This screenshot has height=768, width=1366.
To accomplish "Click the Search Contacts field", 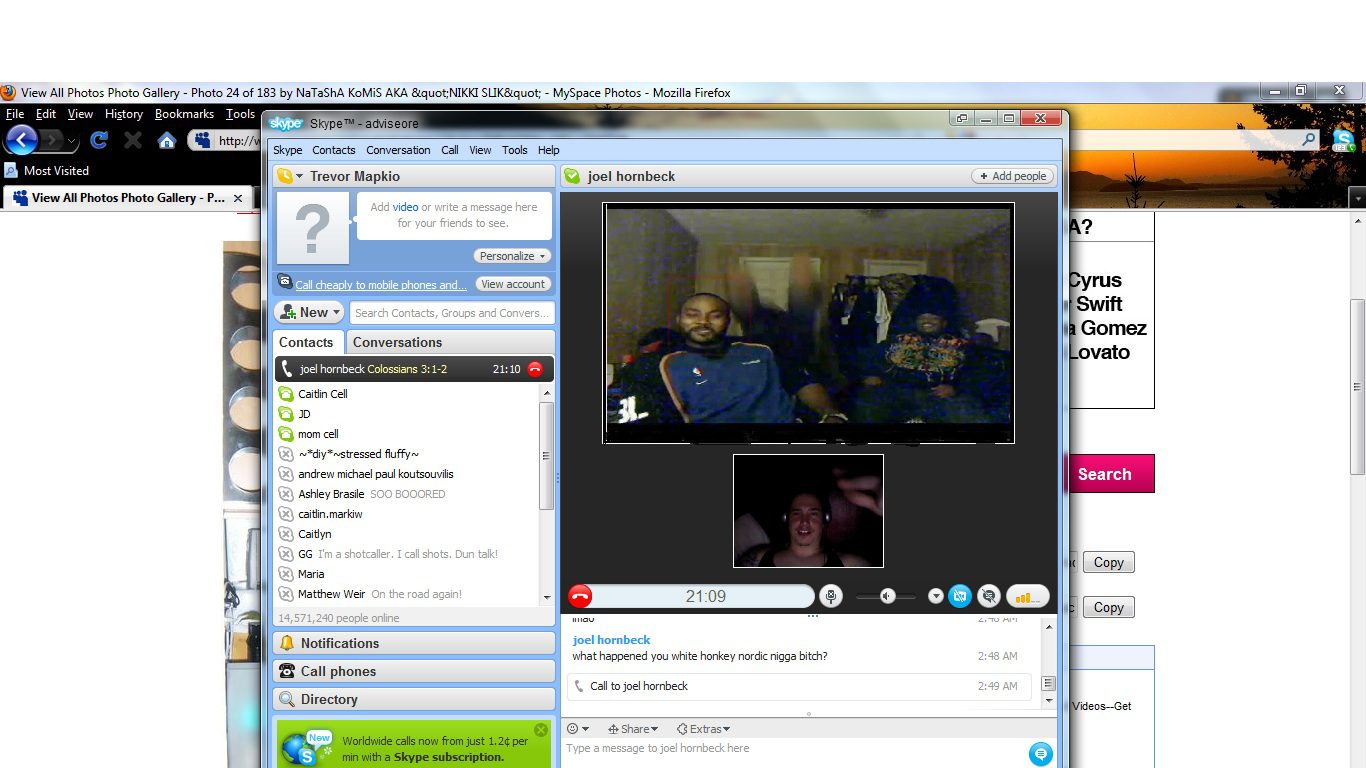I will coord(452,313).
